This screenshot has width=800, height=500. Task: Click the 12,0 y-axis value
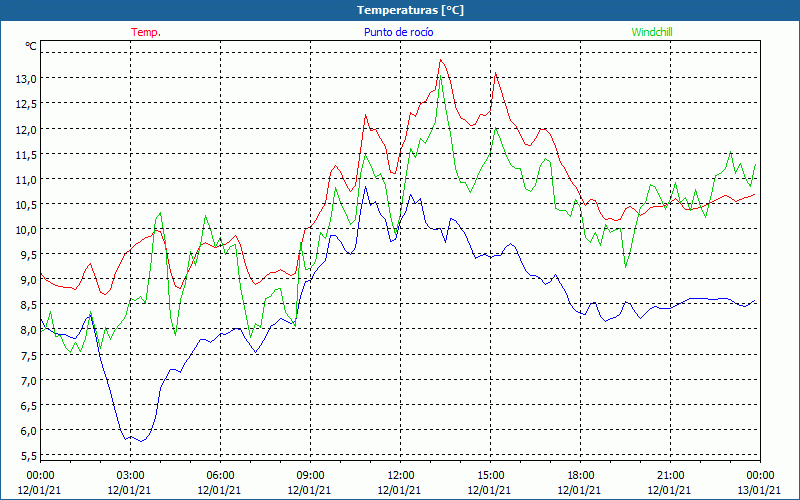point(28,129)
